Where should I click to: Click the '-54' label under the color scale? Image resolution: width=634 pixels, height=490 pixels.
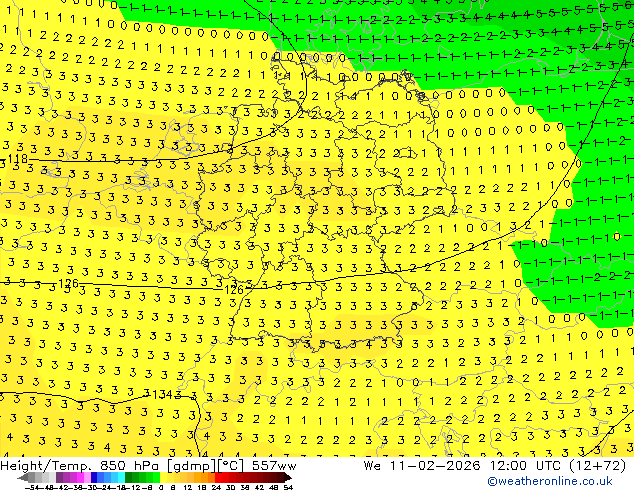pyautogui.click(x=32, y=487)
